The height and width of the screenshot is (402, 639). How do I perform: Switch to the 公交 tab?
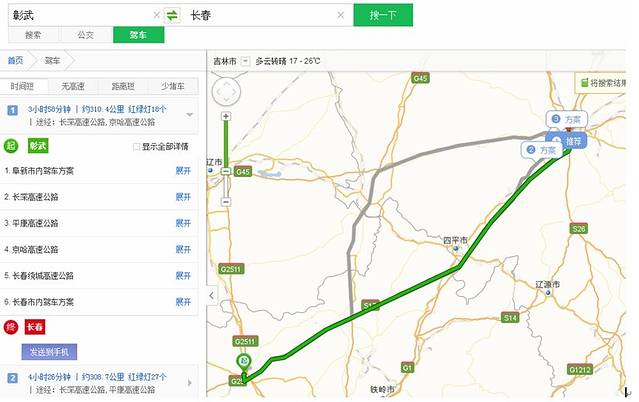click(86, 35)
